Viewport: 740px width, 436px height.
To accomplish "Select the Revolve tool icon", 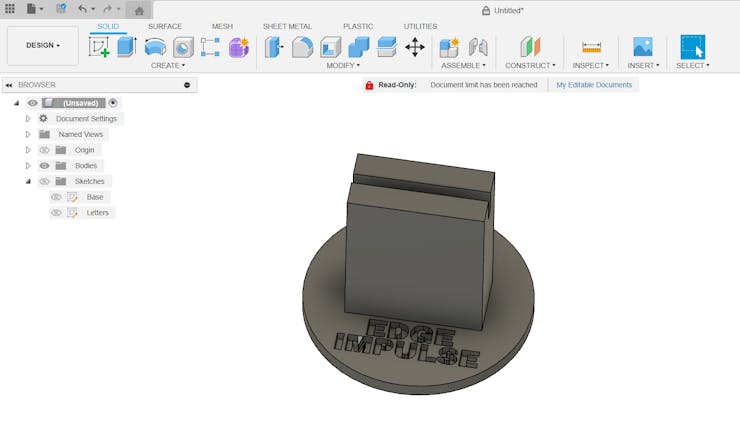I will [155, 47].
